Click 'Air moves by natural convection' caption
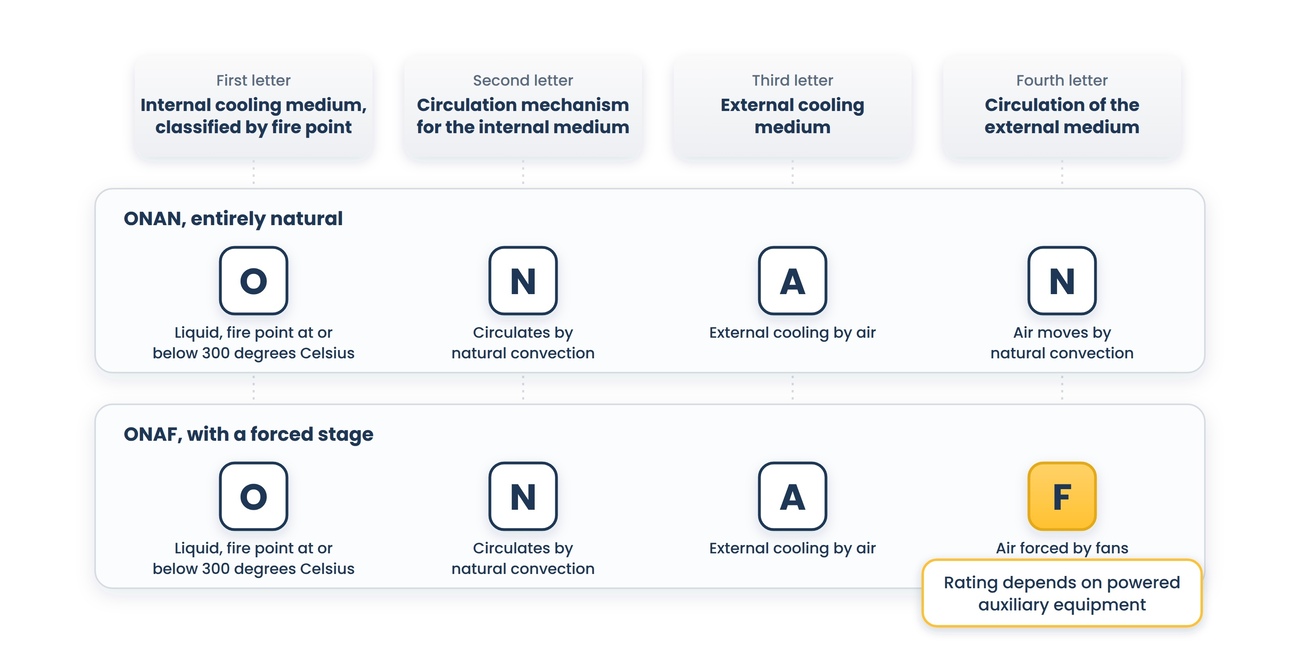 click(x=1062, y=343)
